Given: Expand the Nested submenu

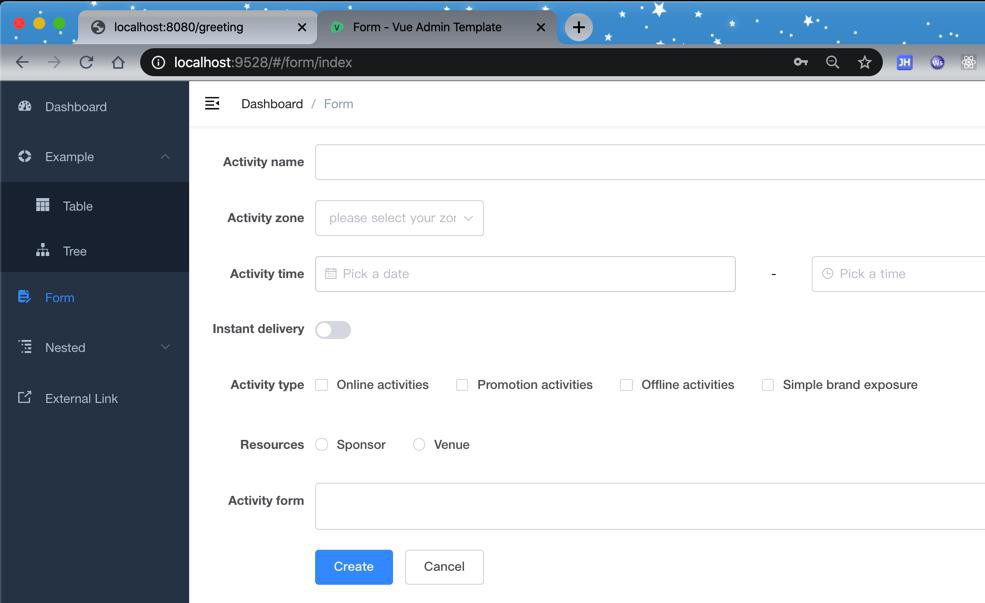Looking at the screenshot, I should click(x=165, y=347).
